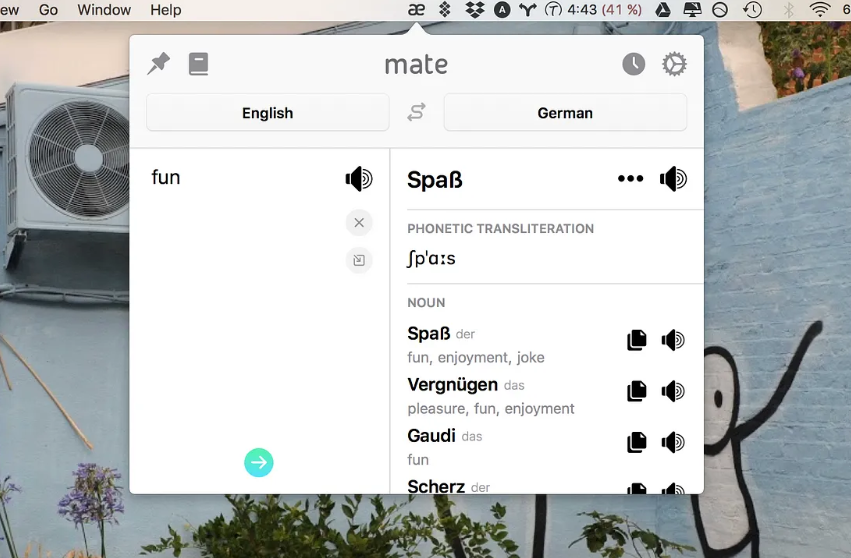Play pronunciation of main translation Spaß

click(674, 179)
